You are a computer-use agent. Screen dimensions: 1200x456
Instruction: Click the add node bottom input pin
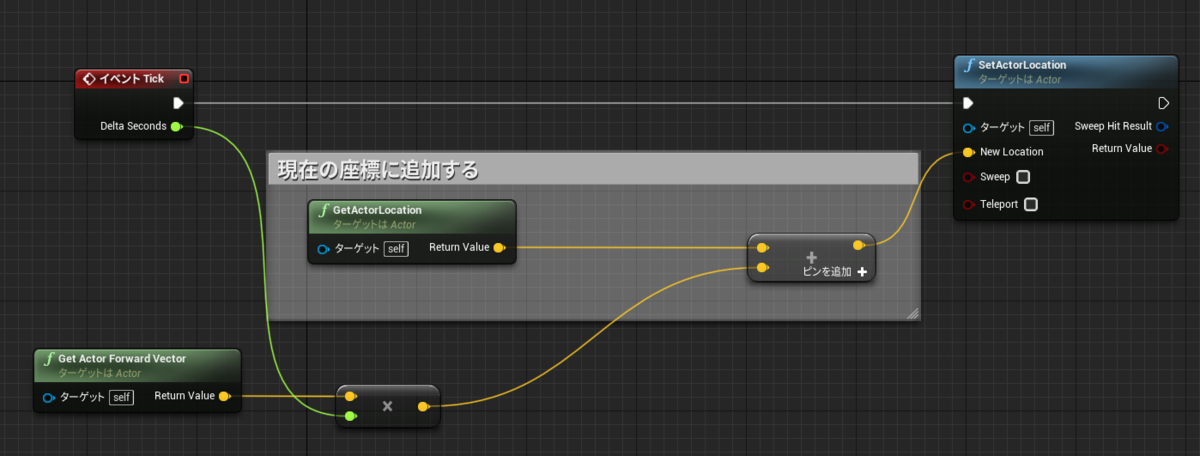(763, 267)
